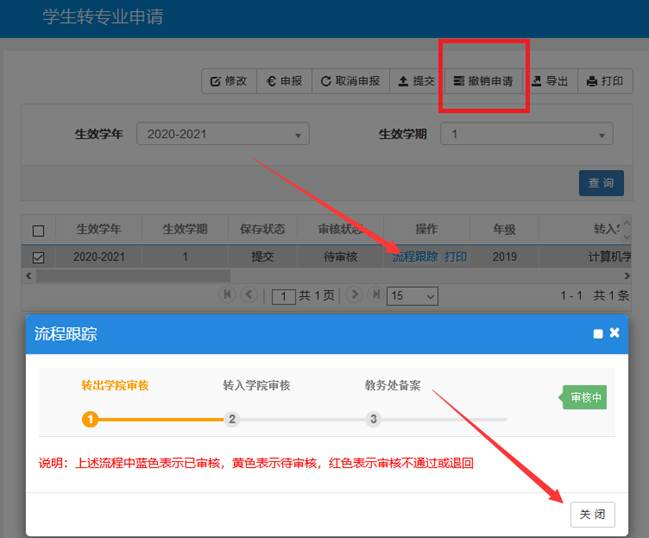Open the 生效学年 dropdown showing 2020-2021
Image resolution: width=649 pixels, height=538 pixels.
[223, 134]
